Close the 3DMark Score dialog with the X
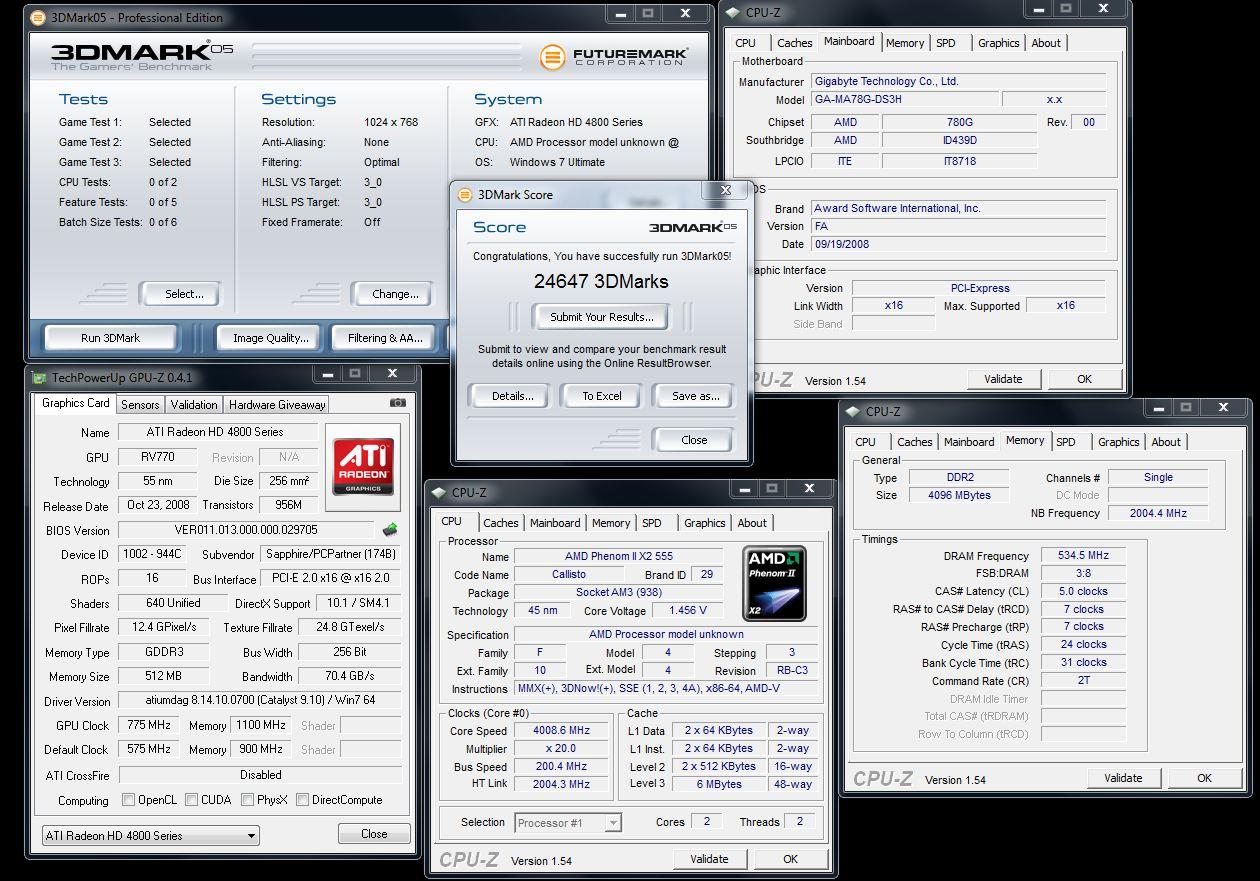This screenshot has width=1260, height=881. click(727, 190)
